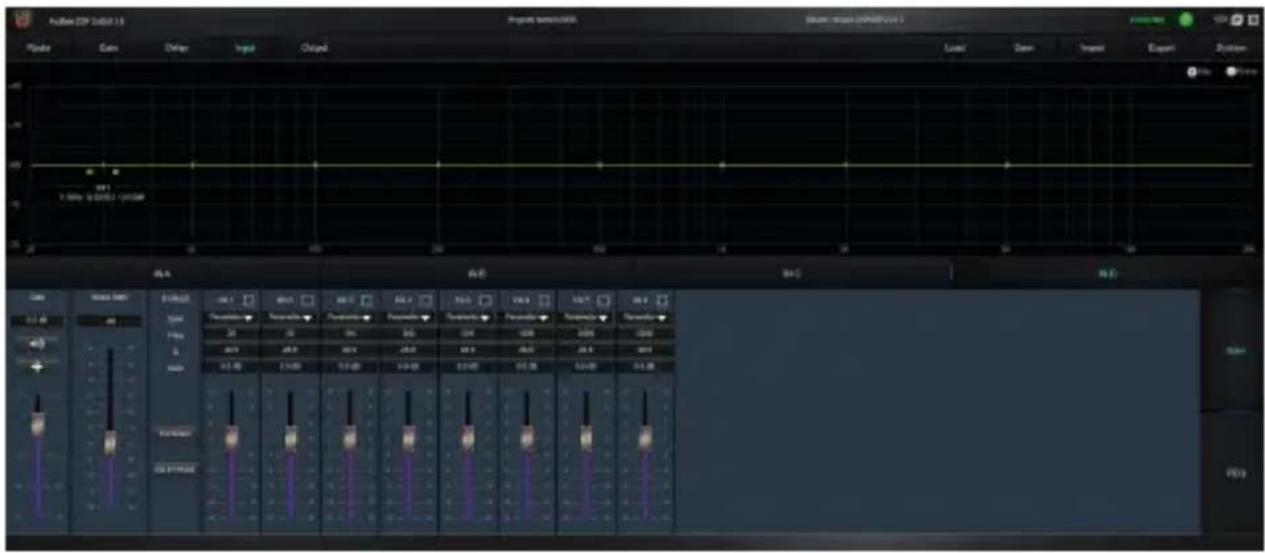Mute the input channel with speaker icon

pos(38,343)
